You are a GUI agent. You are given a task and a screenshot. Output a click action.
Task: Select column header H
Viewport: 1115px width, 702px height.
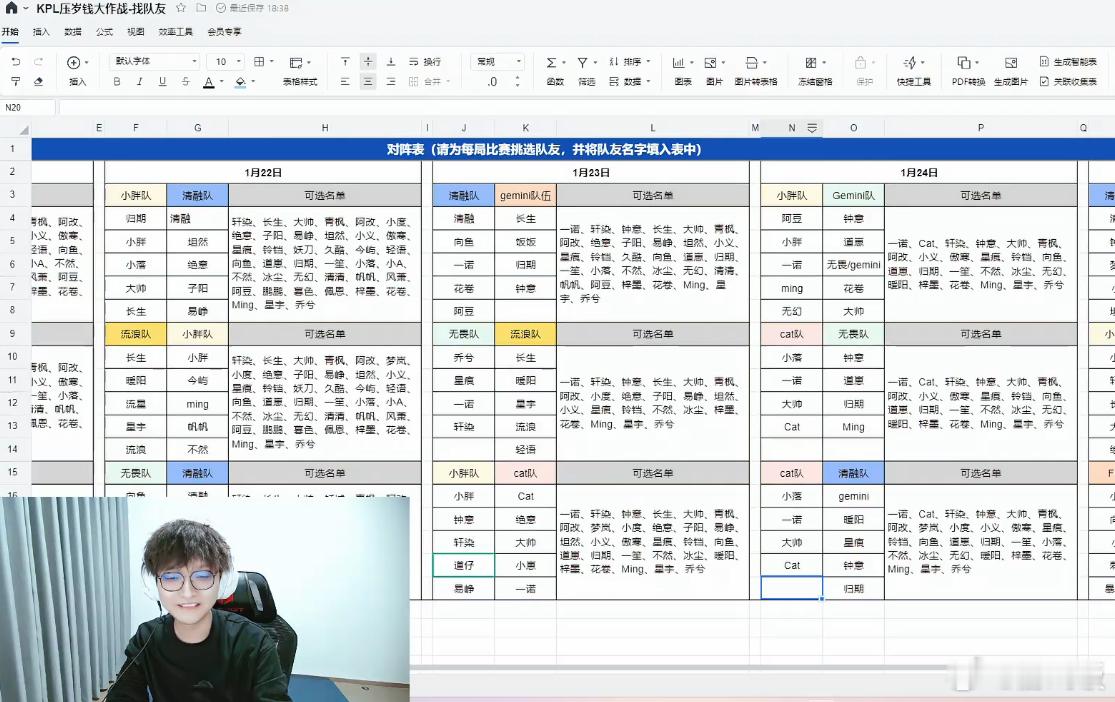[x=325, y=128]
